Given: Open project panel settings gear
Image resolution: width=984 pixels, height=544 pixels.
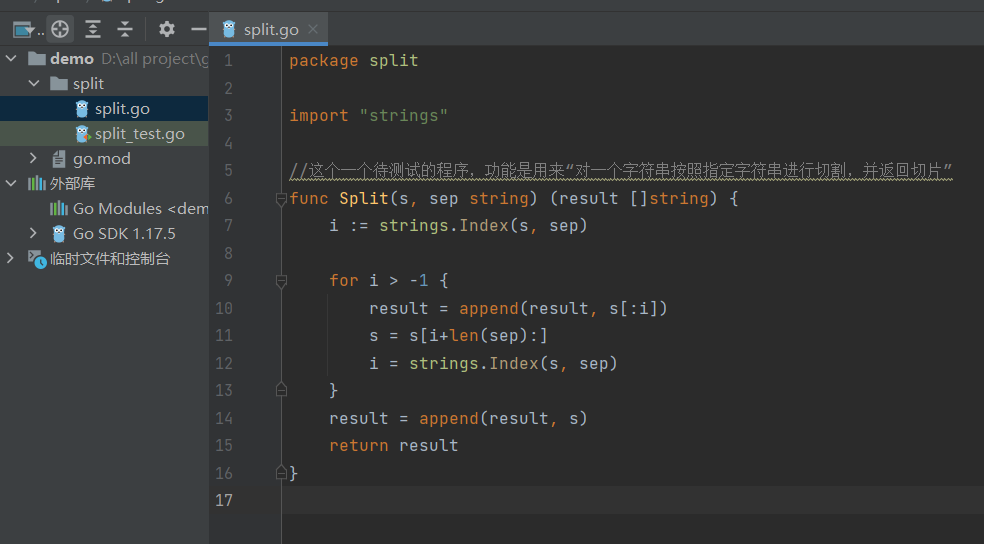Looking at the screenshot, I should pyautogui.click(x=167, y=29).
